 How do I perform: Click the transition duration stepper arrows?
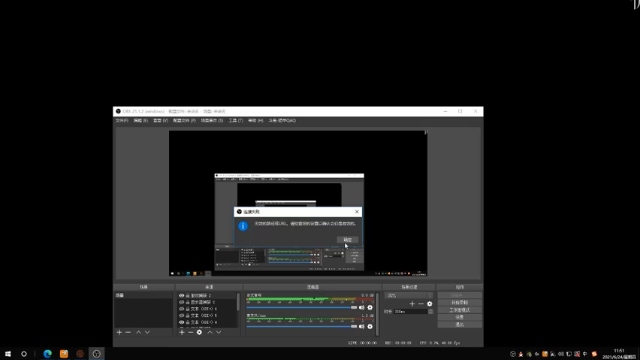tap(430, 311)
